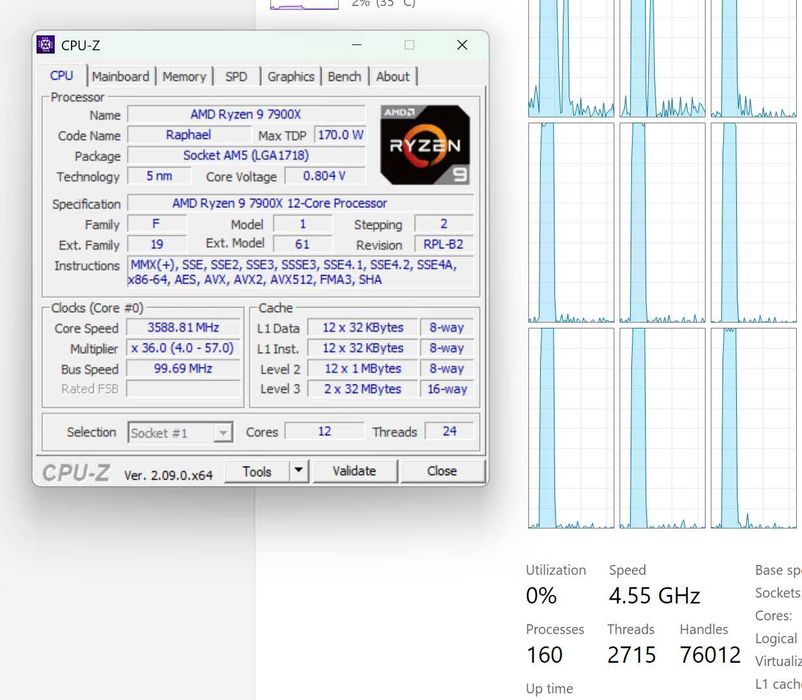Click the Ver. 2.09.0.x64 version text

168,475
